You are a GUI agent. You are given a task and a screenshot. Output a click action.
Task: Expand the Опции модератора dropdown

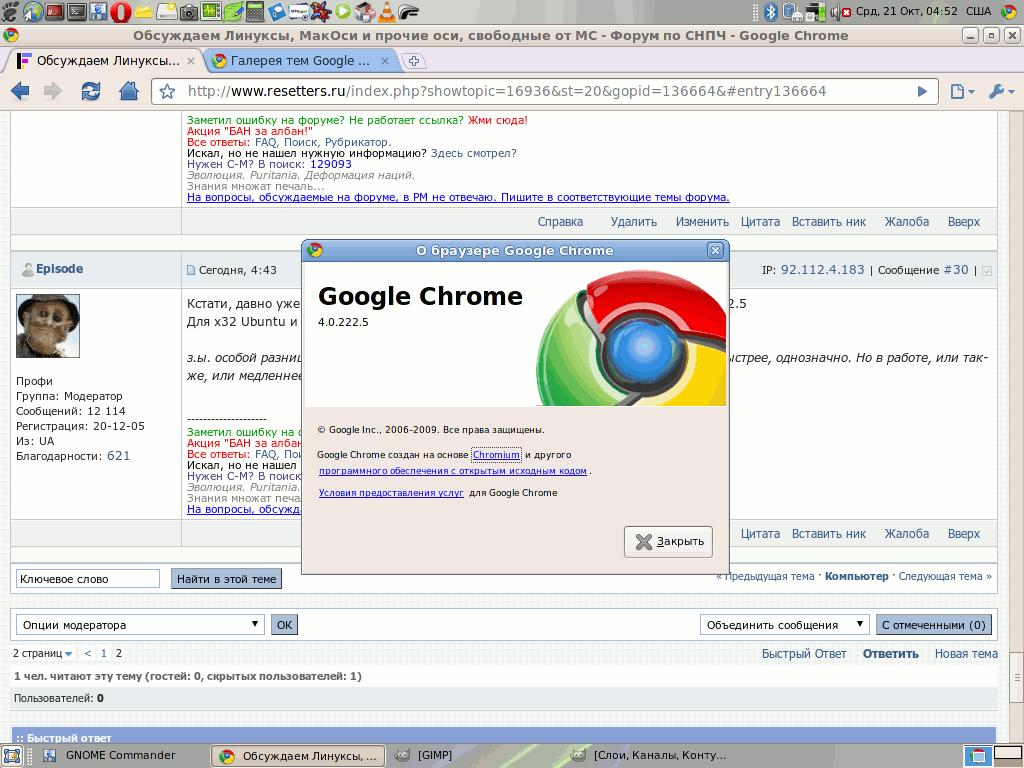pos(140,624)
